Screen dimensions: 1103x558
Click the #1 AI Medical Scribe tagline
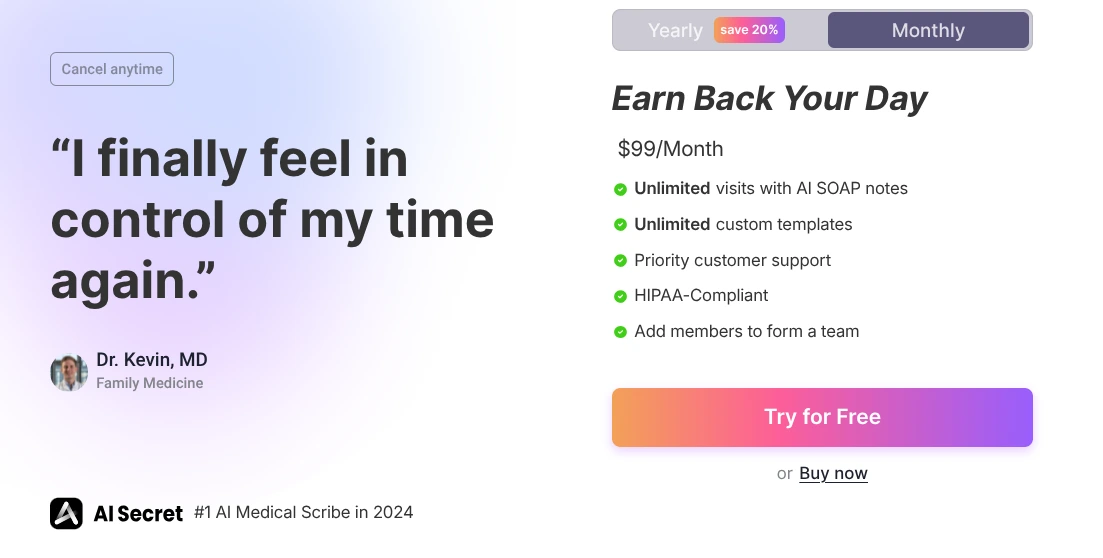(303, 512)
